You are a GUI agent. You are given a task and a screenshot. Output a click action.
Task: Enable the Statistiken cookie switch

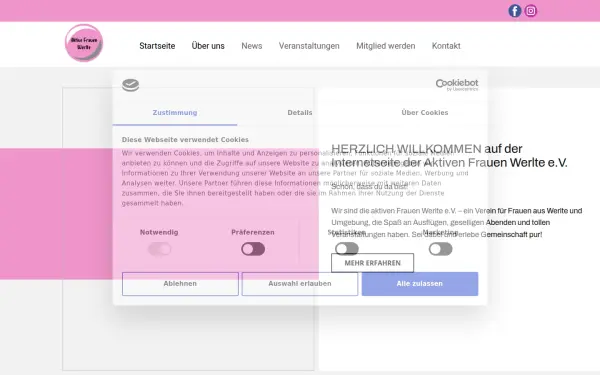click(347, 249)
